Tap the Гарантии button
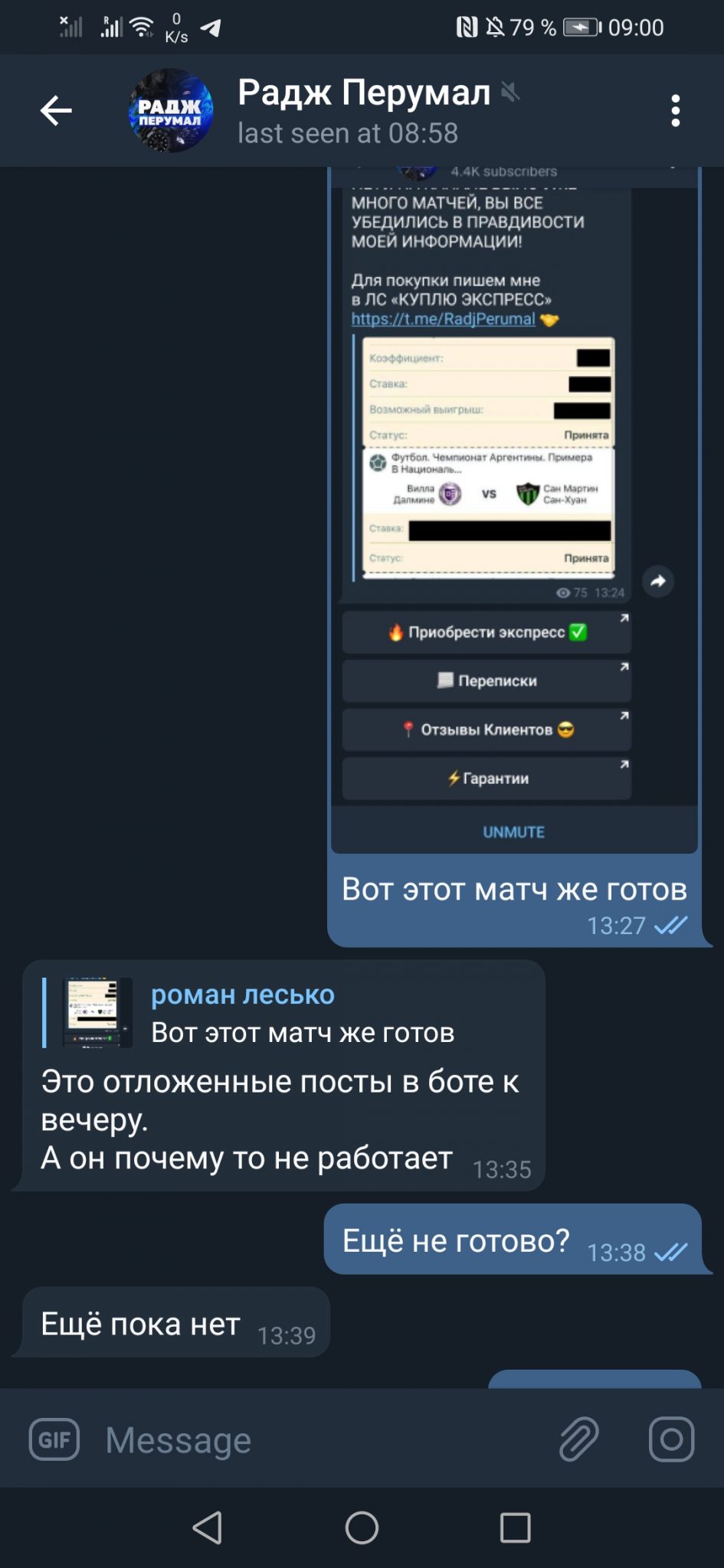 (x=487, y=778)
